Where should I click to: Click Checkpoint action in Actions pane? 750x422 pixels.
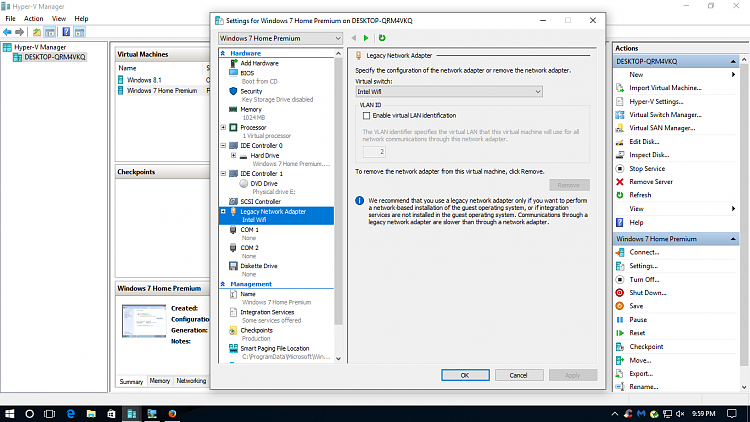click(x=646, y=346)
